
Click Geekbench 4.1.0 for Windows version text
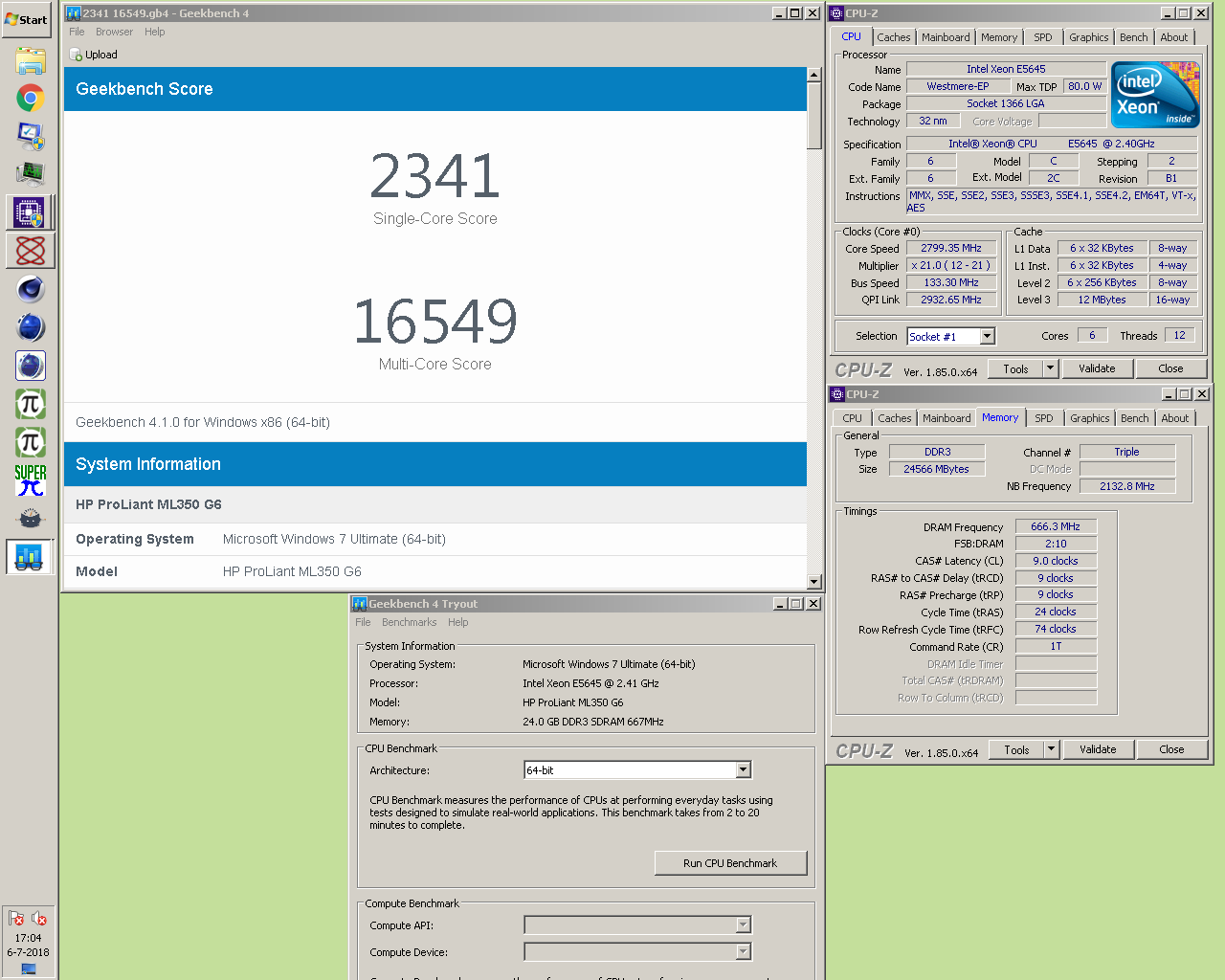pyautogui.click(x=203, y=422)
